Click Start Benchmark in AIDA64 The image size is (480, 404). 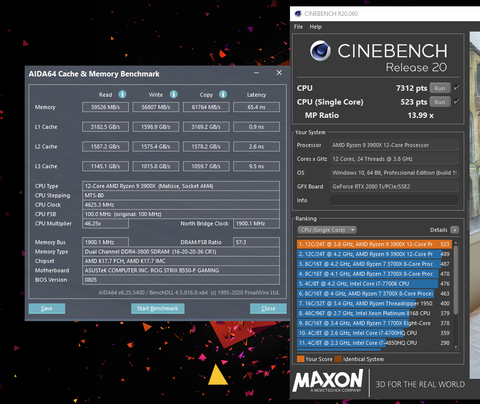click(158, 308)
